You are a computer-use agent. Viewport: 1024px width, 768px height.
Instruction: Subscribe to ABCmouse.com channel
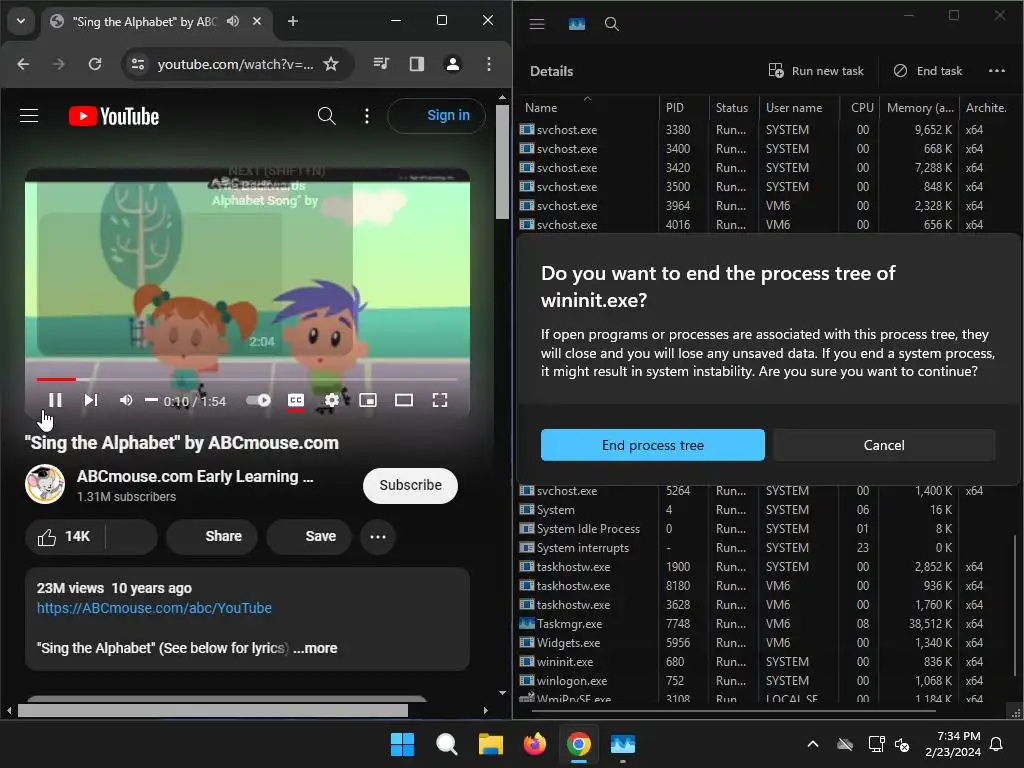(x=410, y=485)
